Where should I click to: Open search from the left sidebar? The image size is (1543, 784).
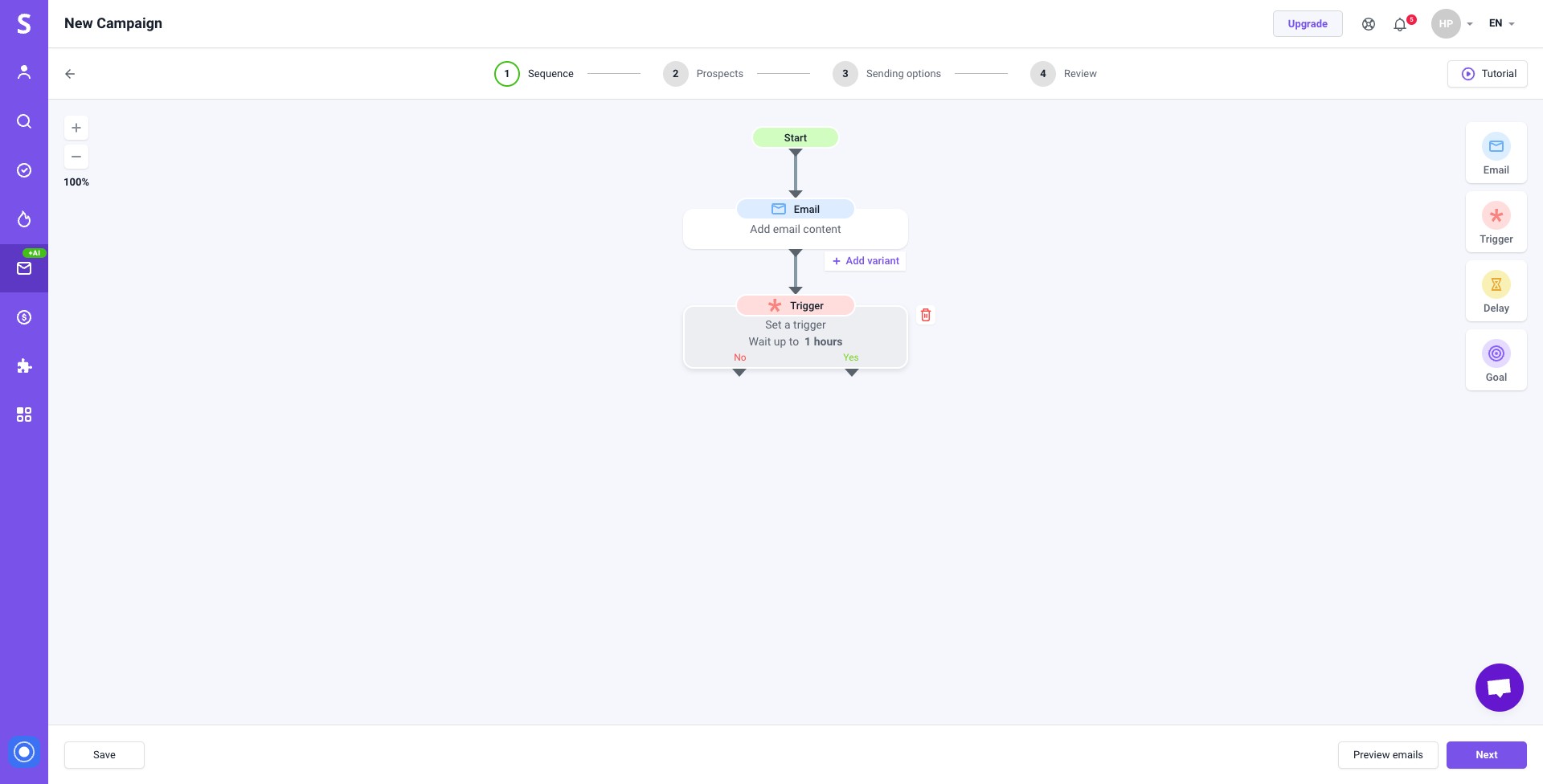(x=24, y=120)
